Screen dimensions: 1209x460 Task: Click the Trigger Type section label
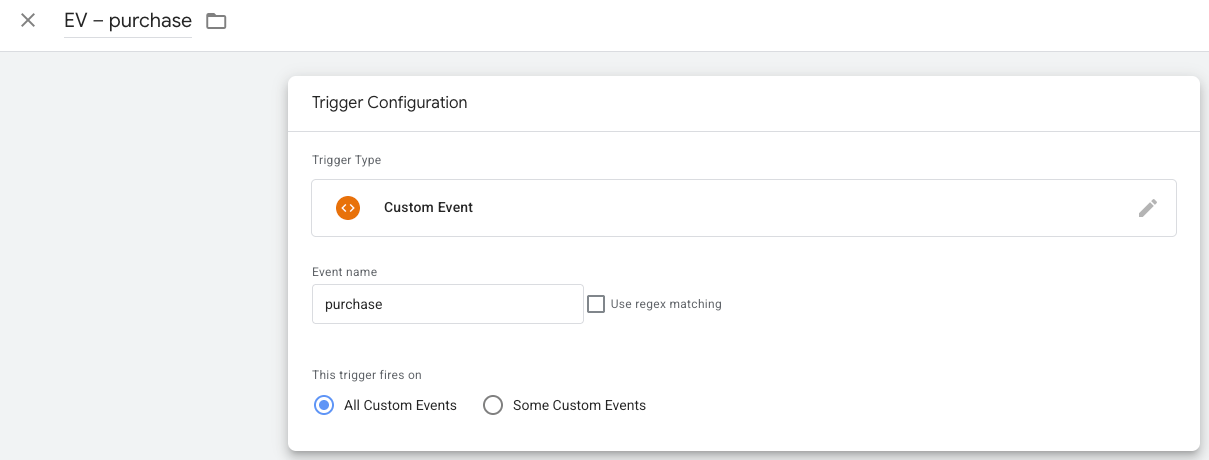click(346, 160)
